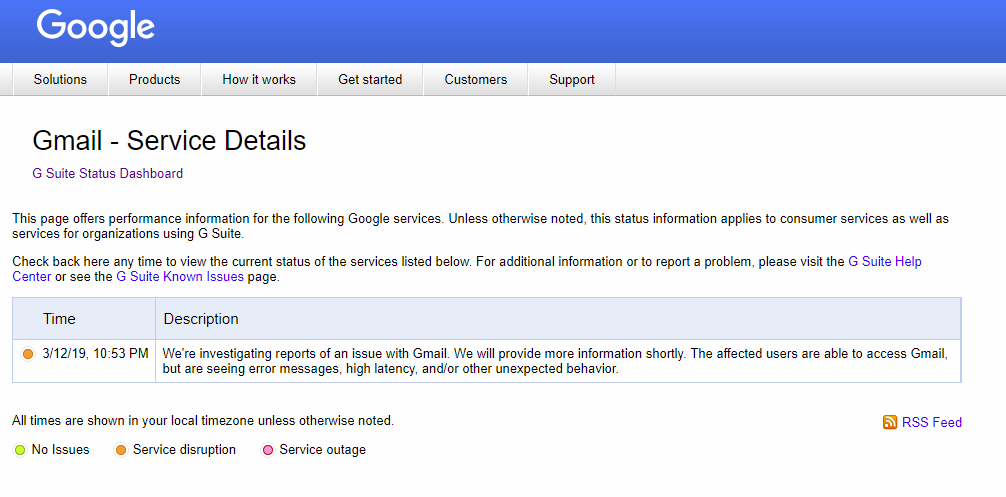Click the Time column header
The image size is (1006, 497).
point(60,319)
